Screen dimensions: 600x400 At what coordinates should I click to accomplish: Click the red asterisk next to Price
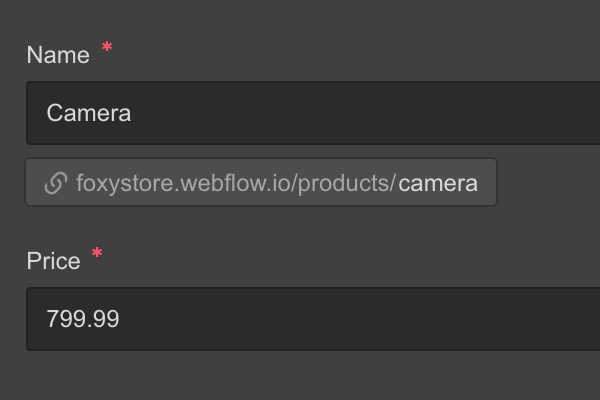pos(97,253)
